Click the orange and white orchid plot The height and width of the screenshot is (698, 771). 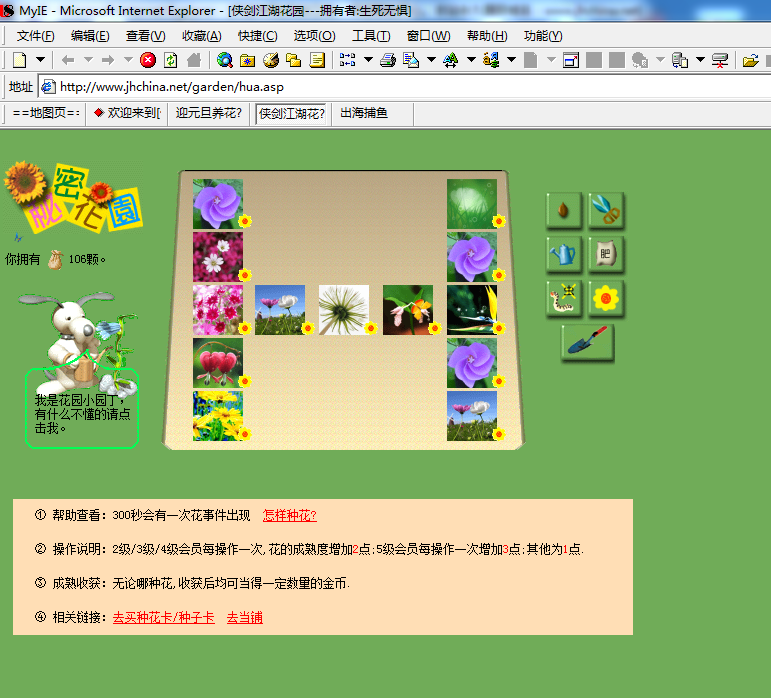408,310
